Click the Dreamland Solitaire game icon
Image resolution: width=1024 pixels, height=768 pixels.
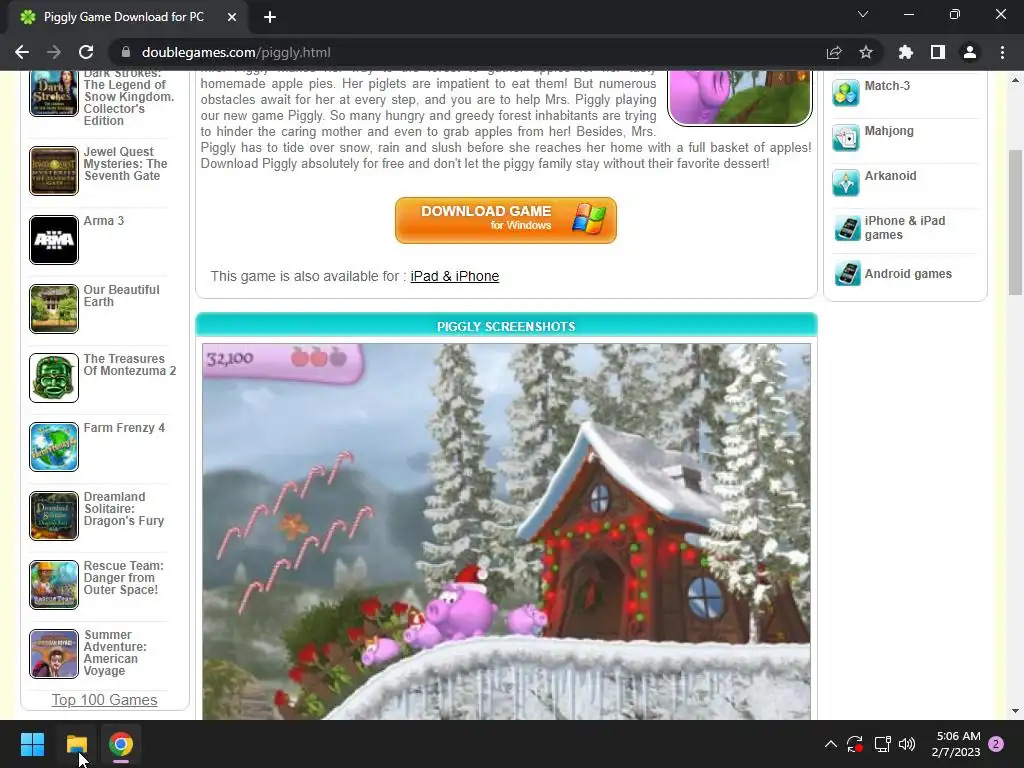click(54, 516)
